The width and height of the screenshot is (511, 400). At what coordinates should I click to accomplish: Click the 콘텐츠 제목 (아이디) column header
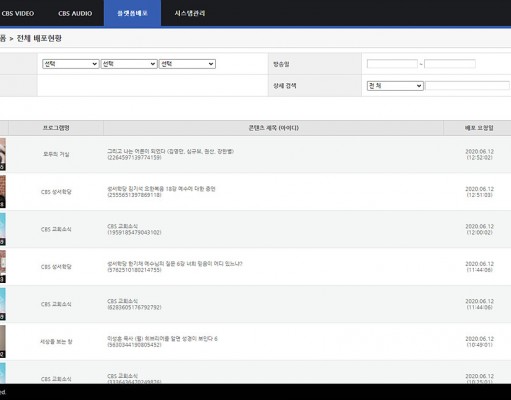(273, 128)
